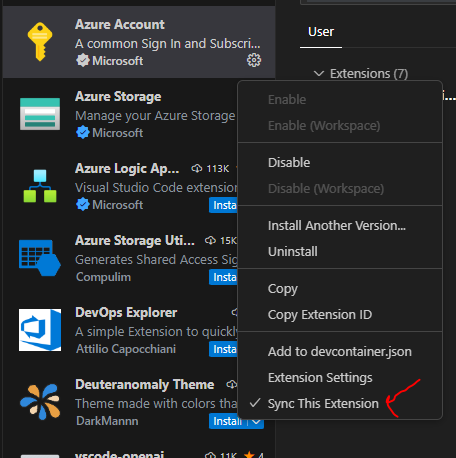The image size is (456, 458).
Task: Select the Azure Account key icon
Action: pos(40,42)
